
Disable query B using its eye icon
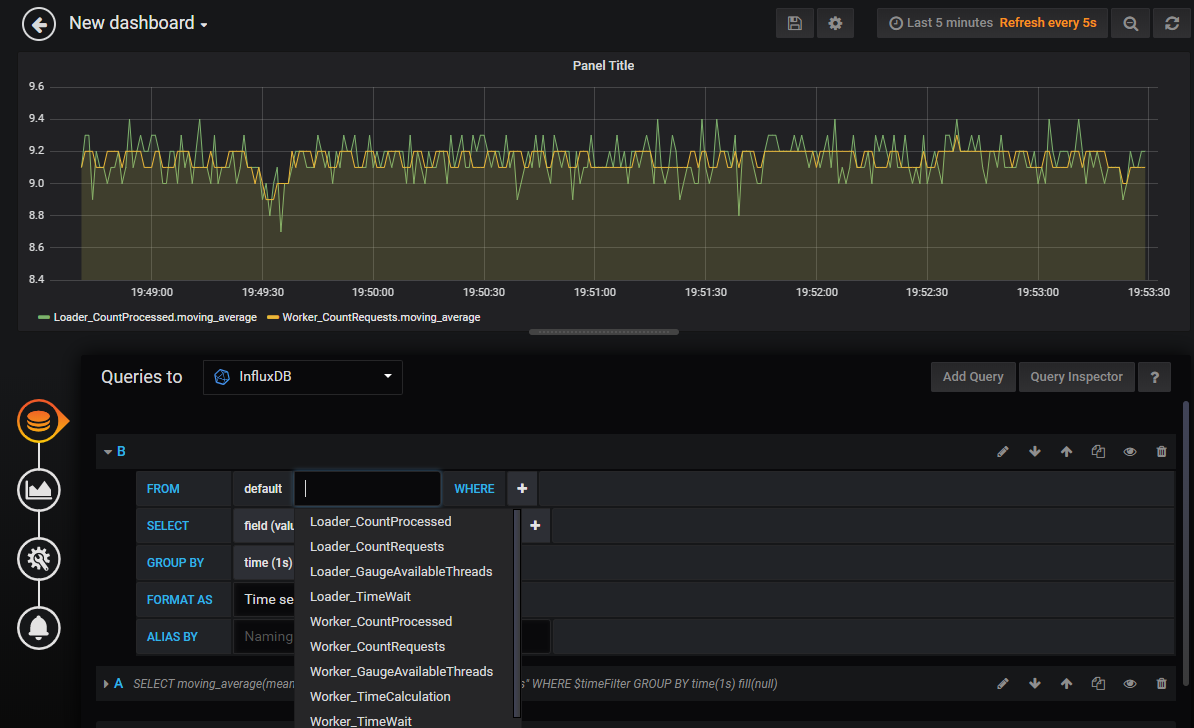click(x=1130, y=451)
